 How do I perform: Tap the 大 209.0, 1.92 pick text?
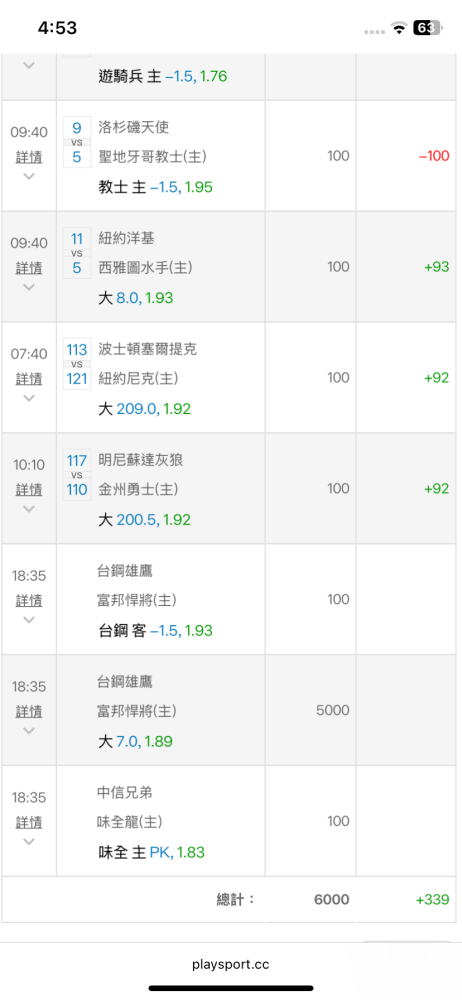click(x=144, y=409)
